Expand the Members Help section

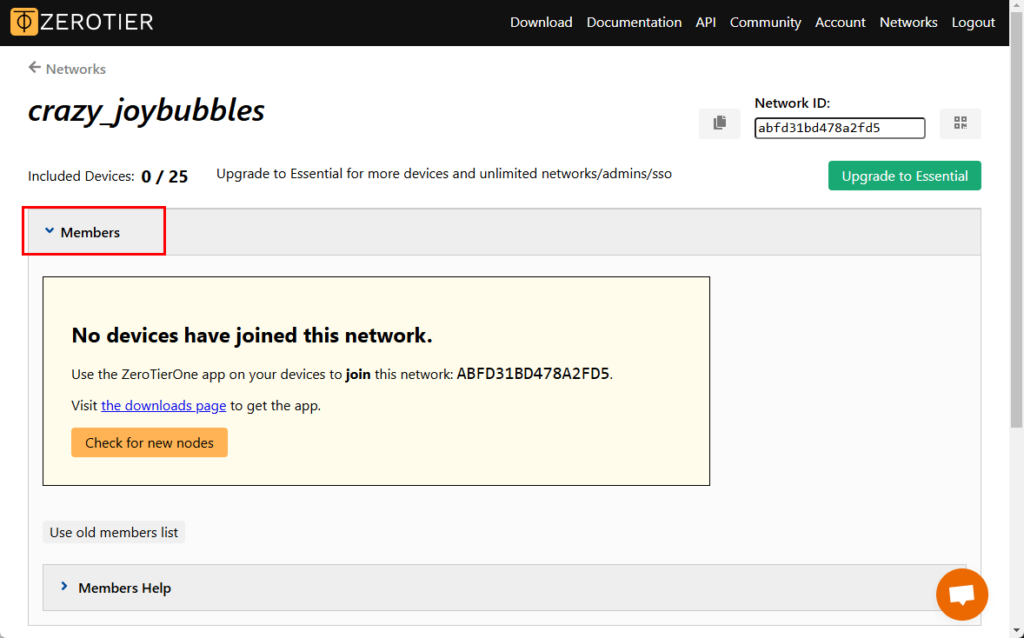[124, 588]
